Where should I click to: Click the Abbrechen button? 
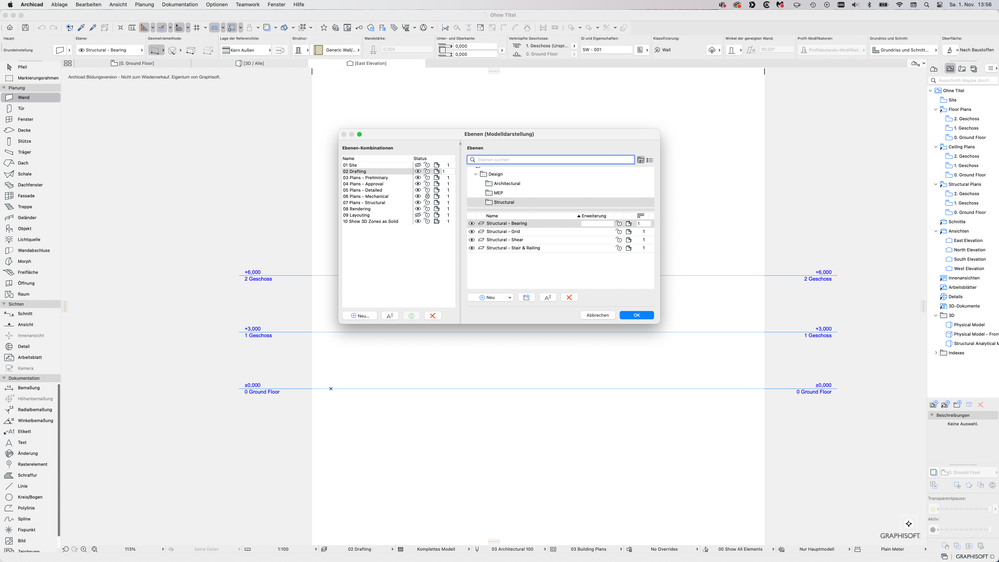point(597,315)
